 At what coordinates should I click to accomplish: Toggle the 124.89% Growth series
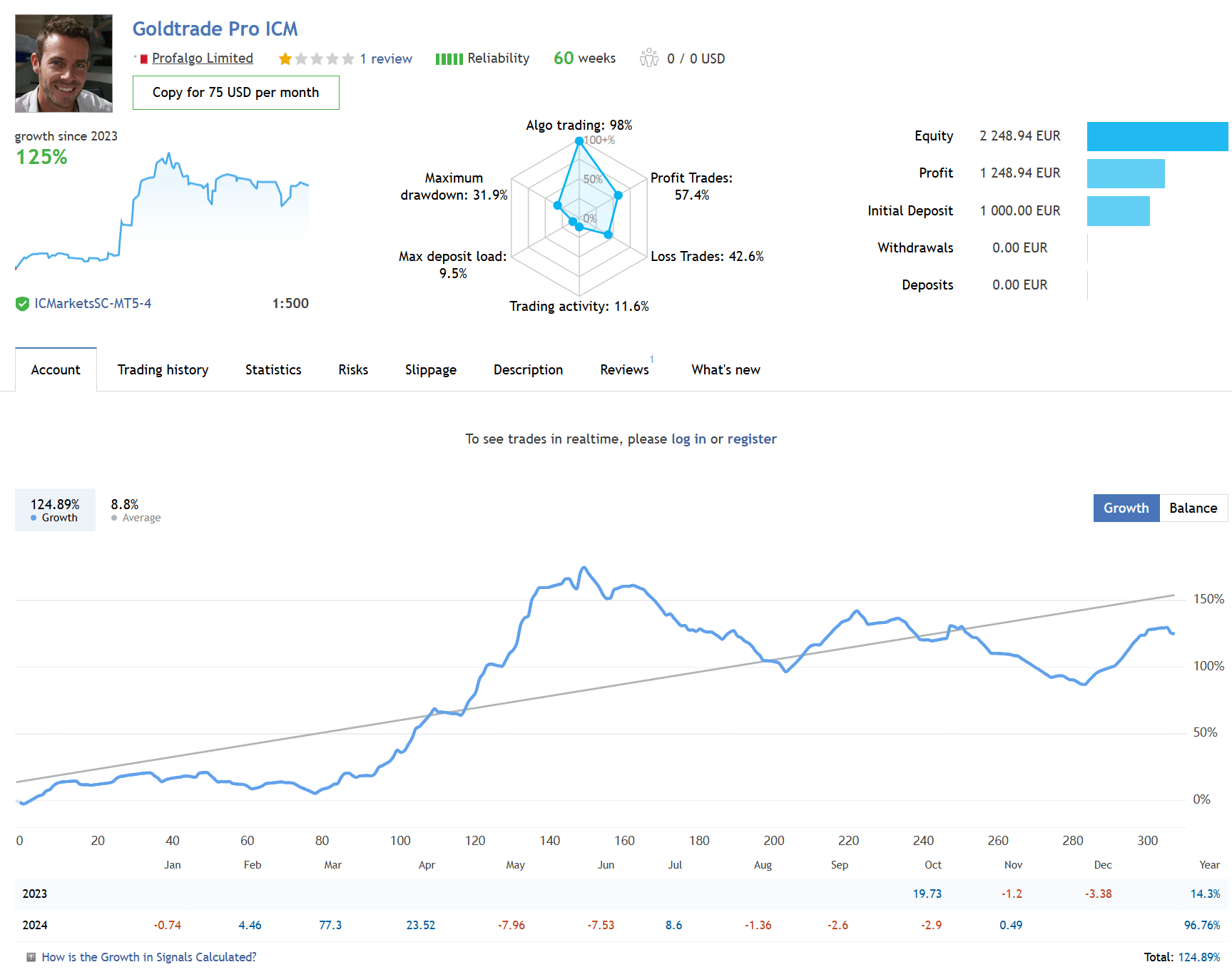click(55, 510)
